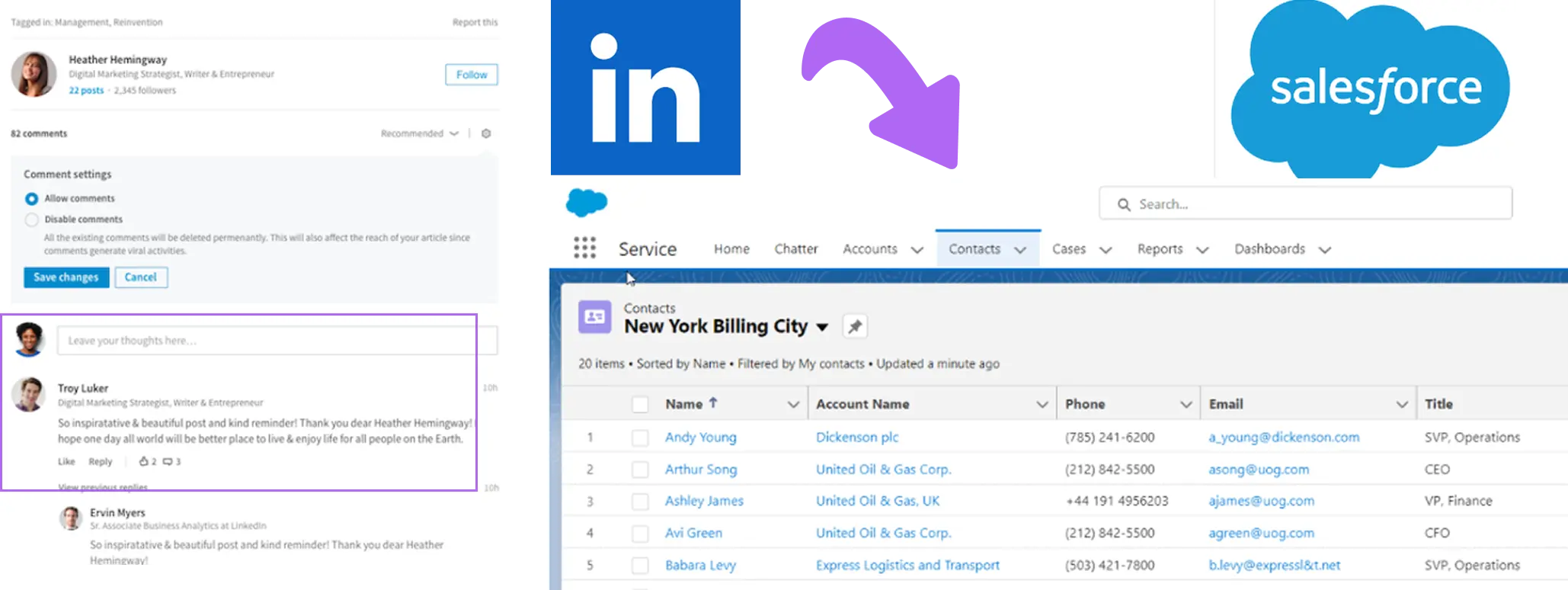Click the agreen@uog.com email link
Image resolution: width=1568 pixels, height=590 pixels.
pyautogui.click(x=1261, y=533)
